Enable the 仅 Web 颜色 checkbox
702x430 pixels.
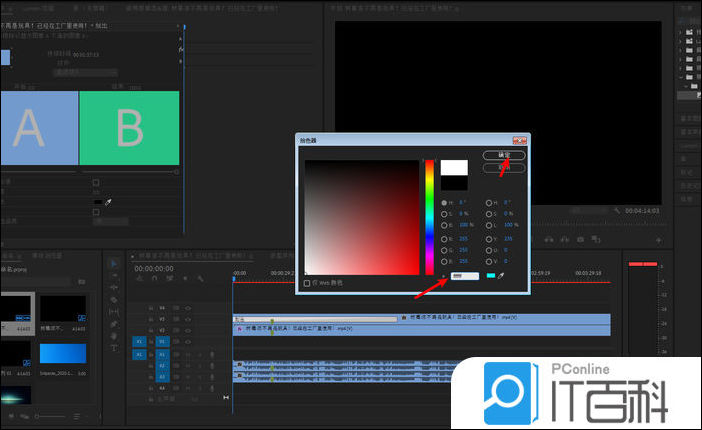click(x=307, y=283)
